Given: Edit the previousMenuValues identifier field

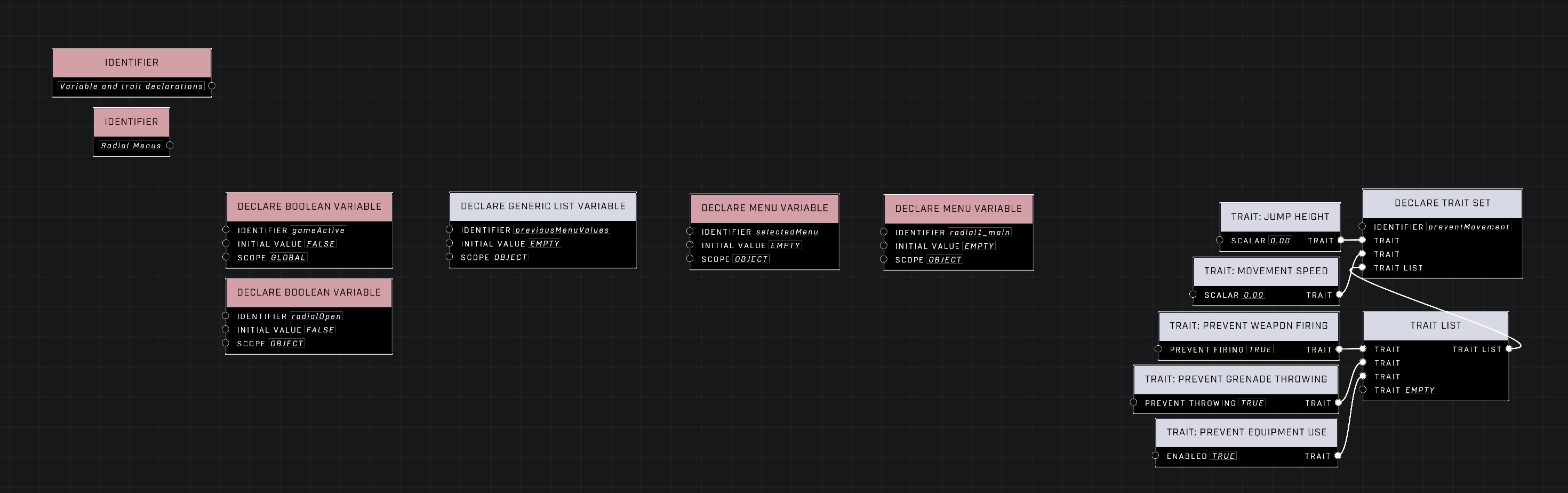Looking at the screenshot, I should [x=562, y=230].
